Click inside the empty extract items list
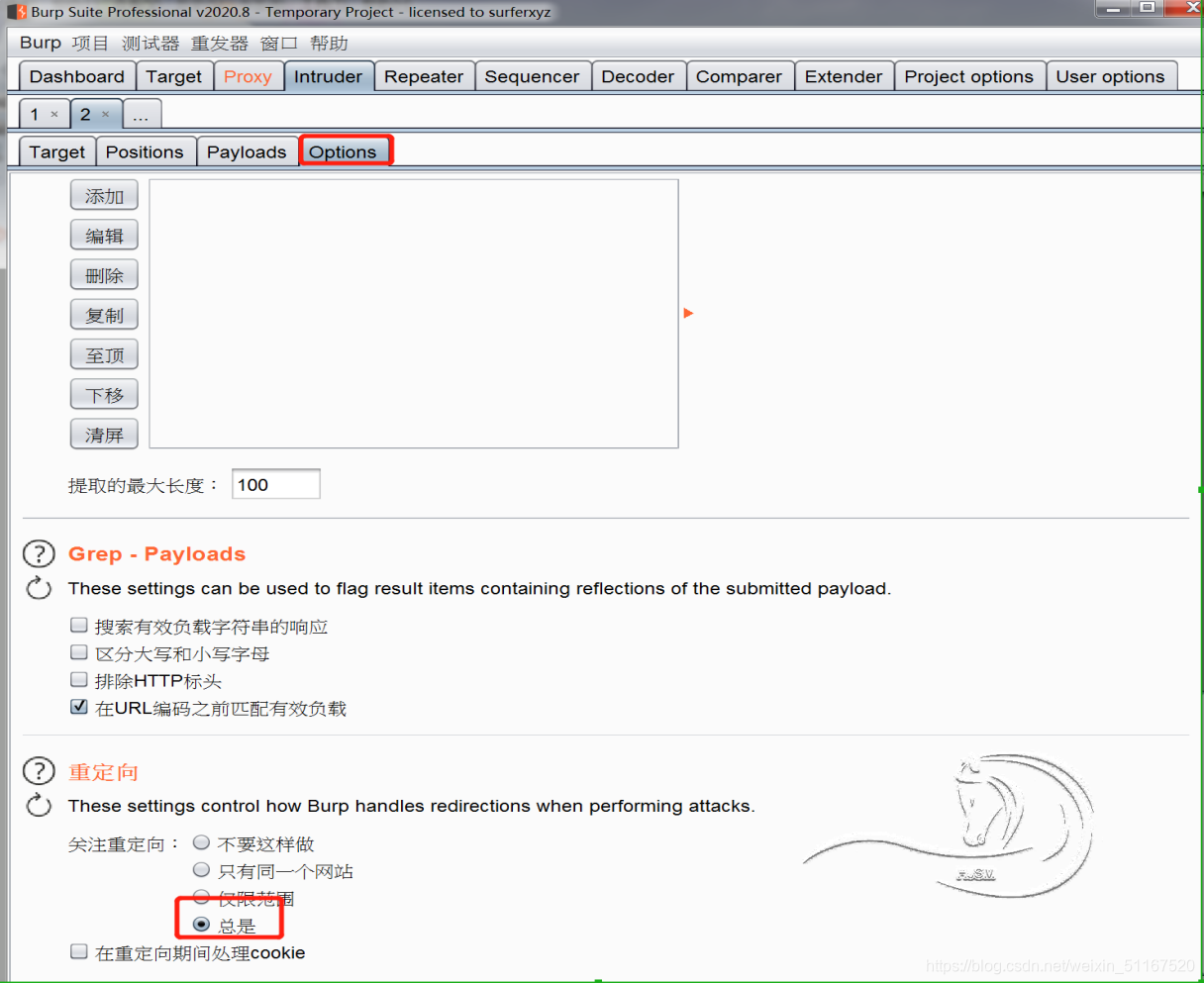 414,314
